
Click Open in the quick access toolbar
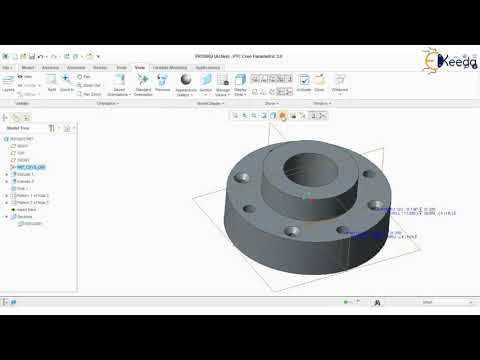23,56
